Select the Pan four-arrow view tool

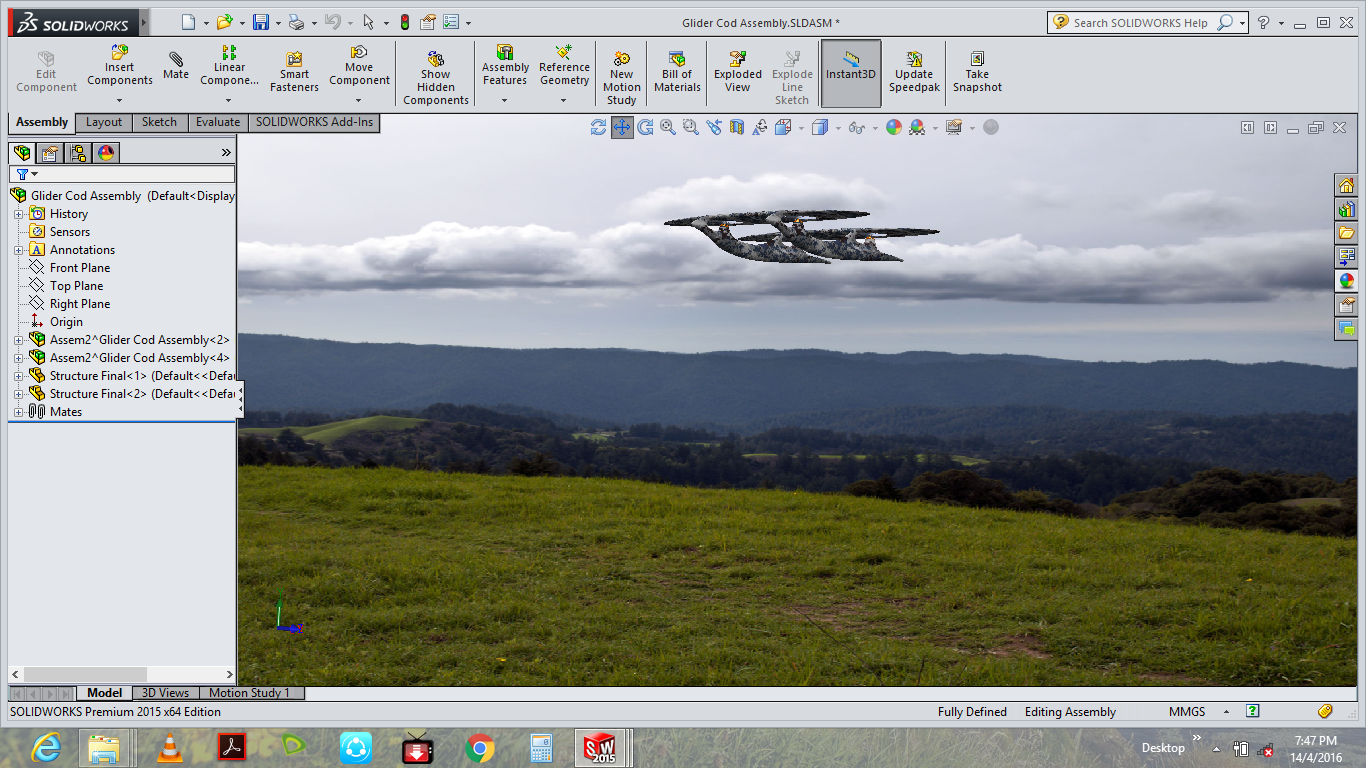point(622,127)
